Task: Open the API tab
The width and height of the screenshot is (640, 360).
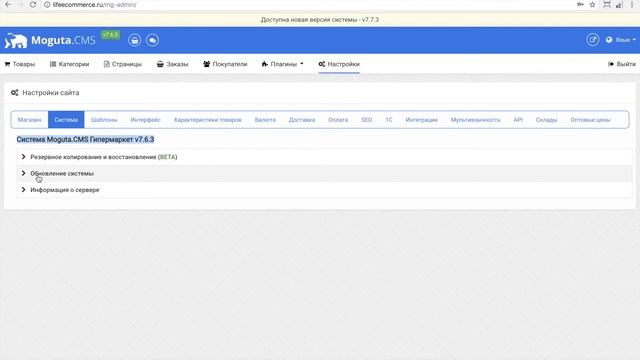Action: coord(518,120)
